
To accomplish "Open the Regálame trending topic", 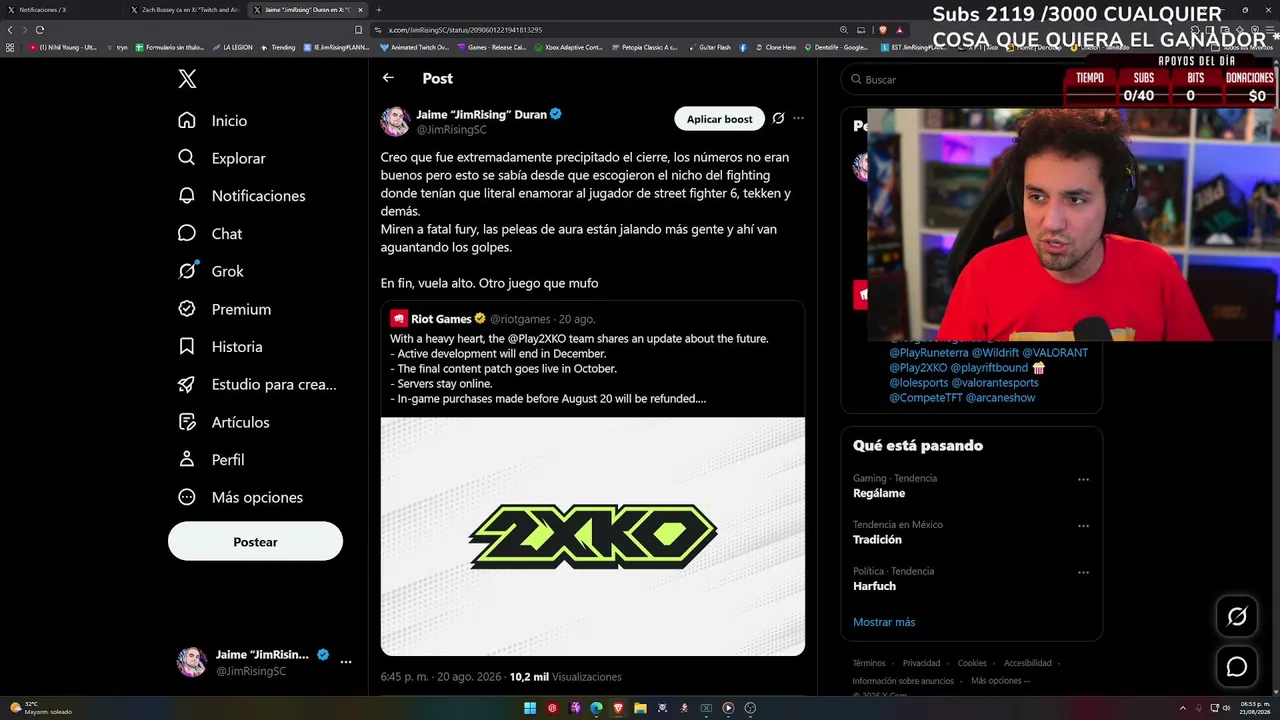I will pyautogui.click(x=879, y=493).
